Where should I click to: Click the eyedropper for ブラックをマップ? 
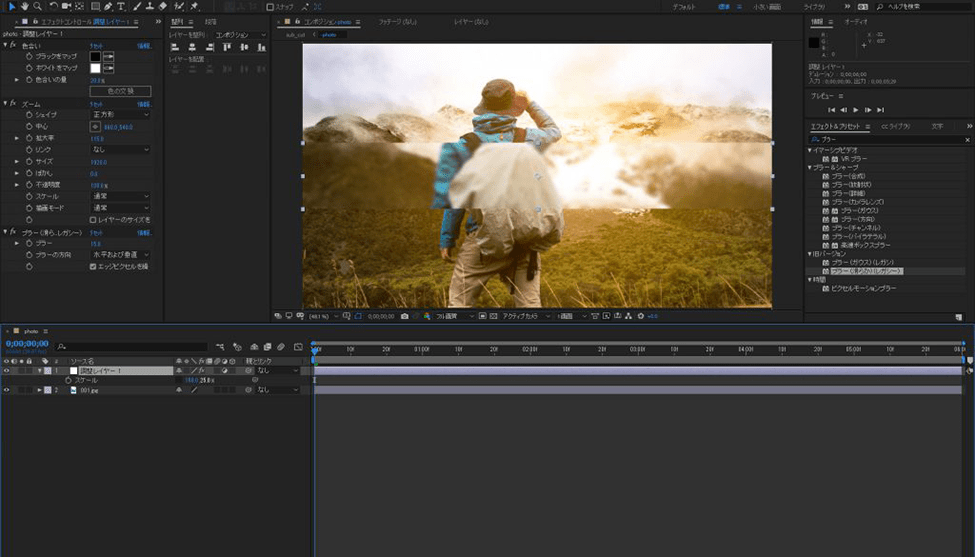[x=109, y=57]
